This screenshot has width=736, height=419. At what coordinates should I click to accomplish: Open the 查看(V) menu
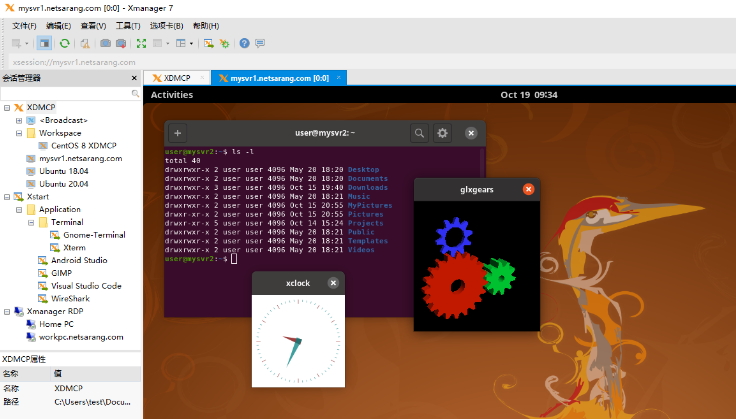[x=93, y=26]
